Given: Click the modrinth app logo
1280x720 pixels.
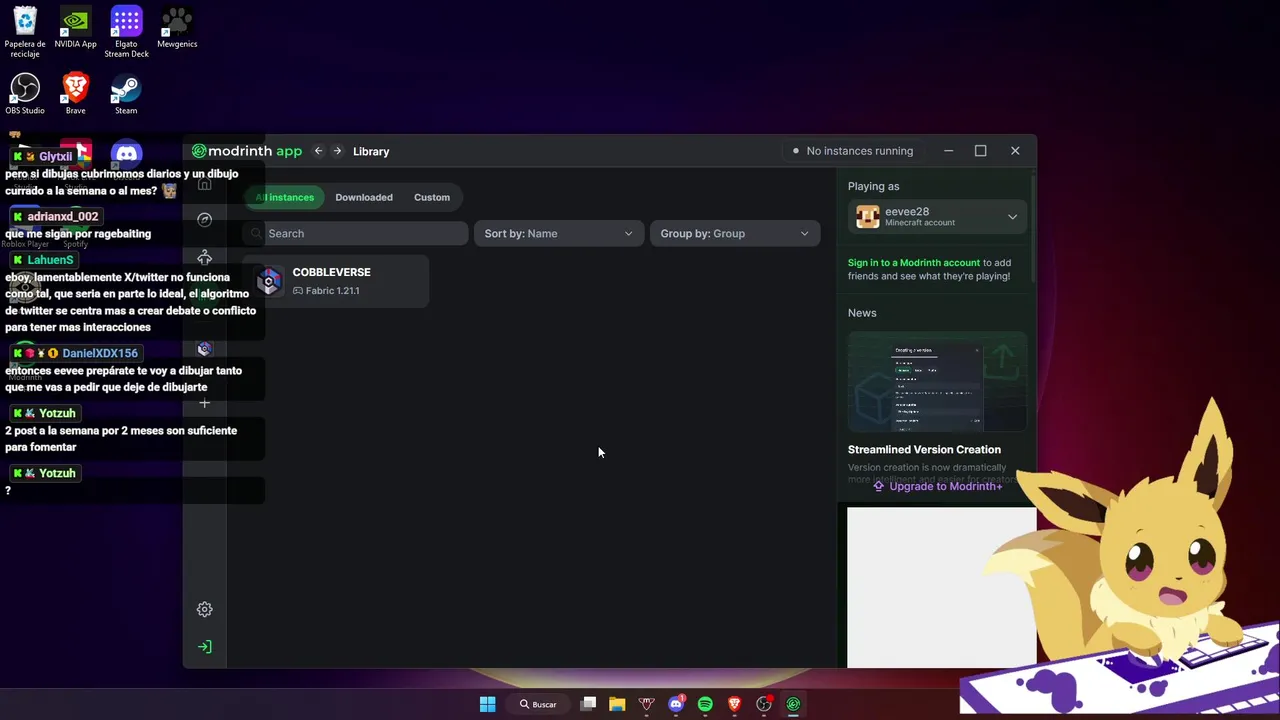Looking at the screenshot, I should 247,151.
